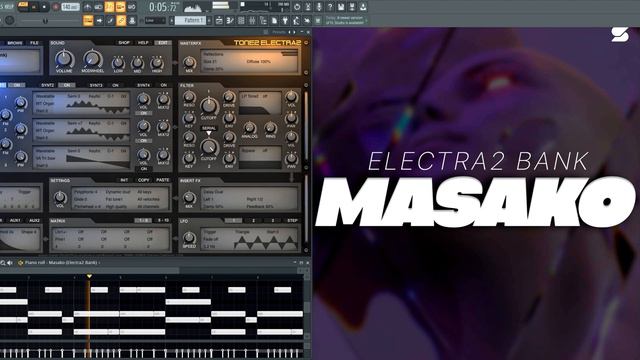Image resolution: width=640 pixels, height=360 pixels.
Task: Adjust the MODWHEEL knob
Action: [x=93, y=60]
